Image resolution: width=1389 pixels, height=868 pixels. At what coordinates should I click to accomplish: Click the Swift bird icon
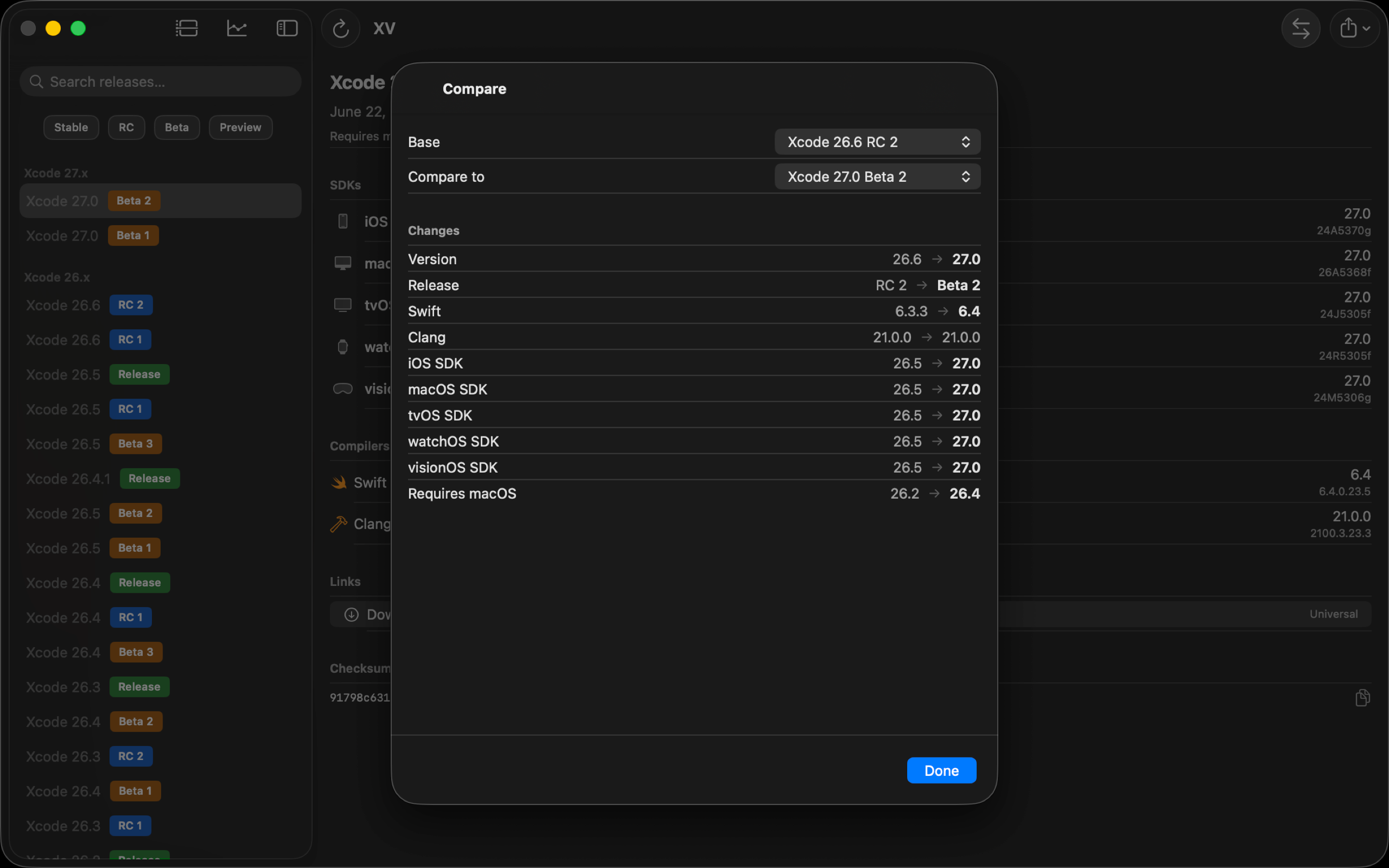339,482
